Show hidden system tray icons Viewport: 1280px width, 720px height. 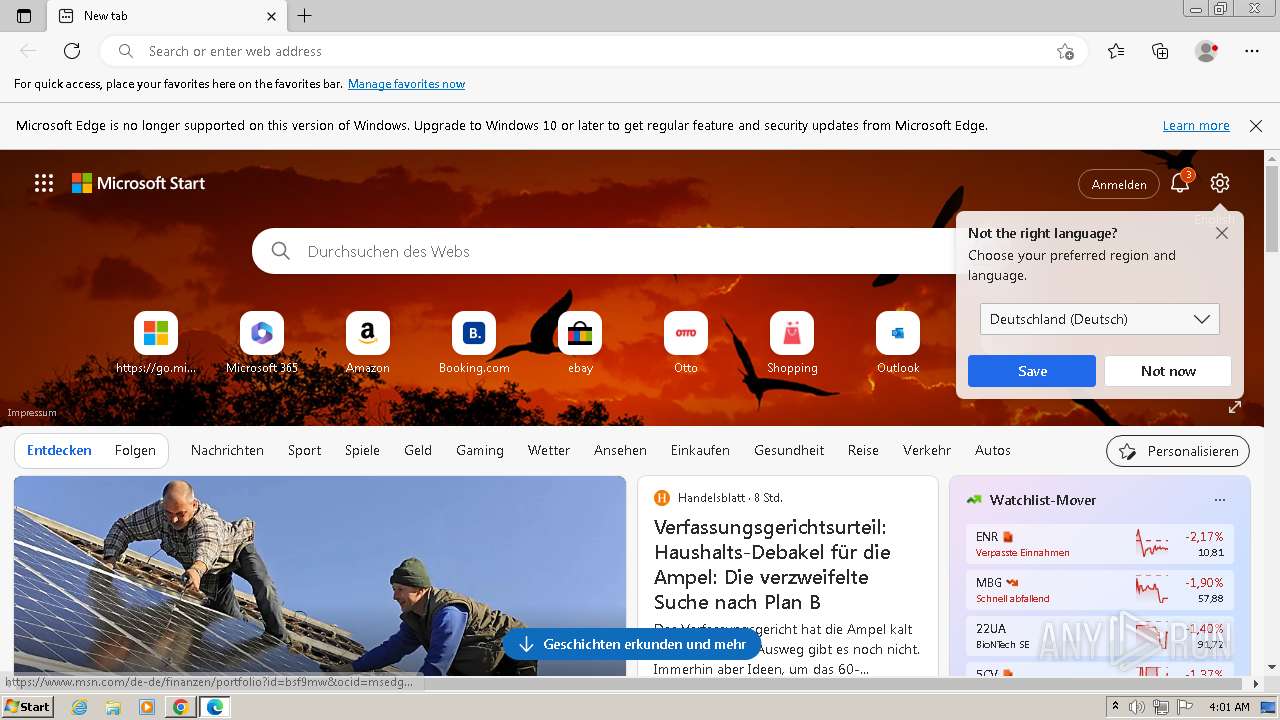tap(1116, 707)
